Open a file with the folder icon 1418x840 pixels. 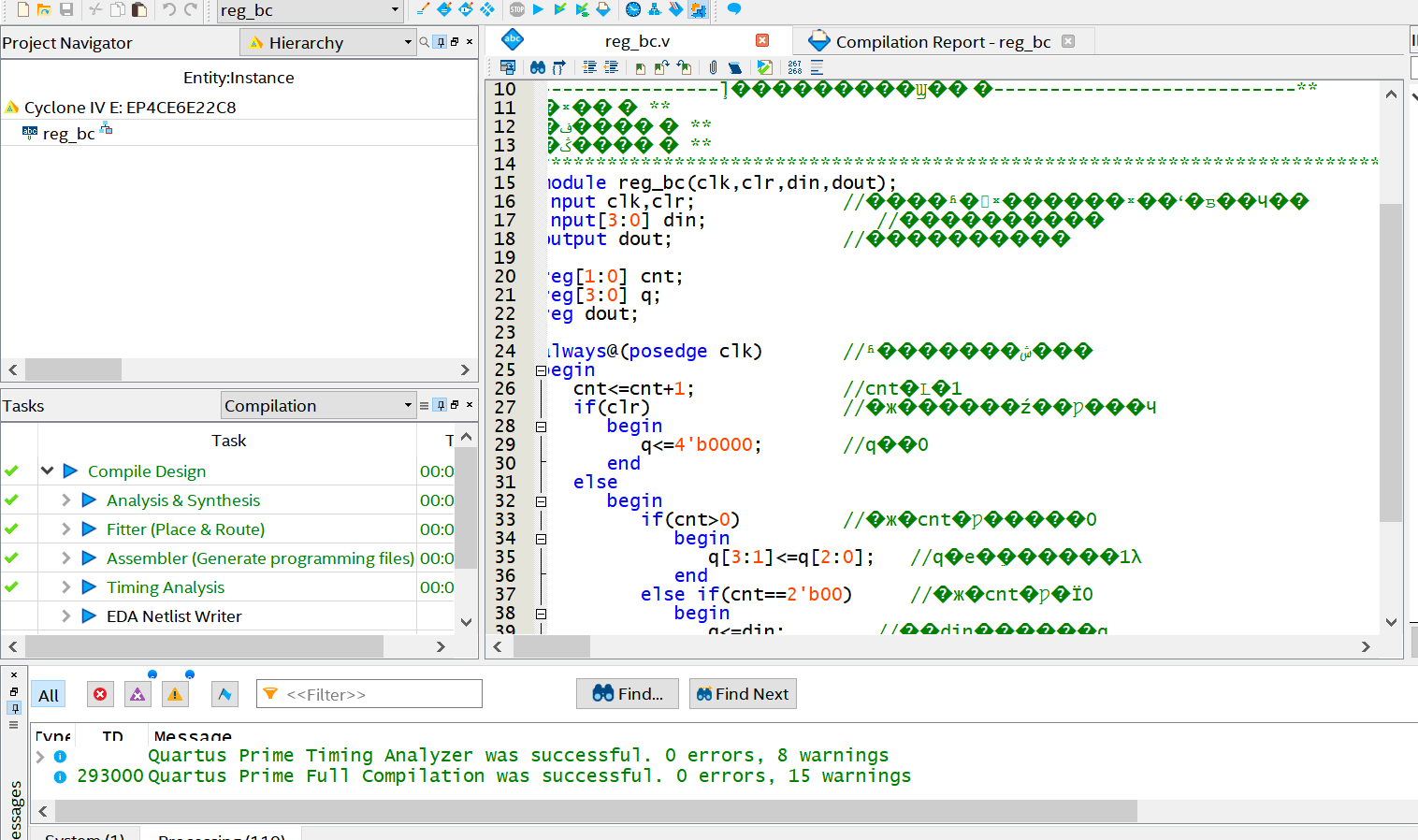44,9
